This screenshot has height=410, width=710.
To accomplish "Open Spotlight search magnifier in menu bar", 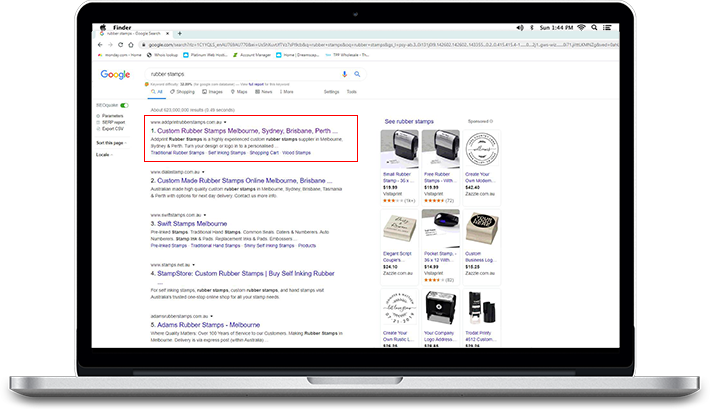I will pyautogui.click(x=594, y=28).
